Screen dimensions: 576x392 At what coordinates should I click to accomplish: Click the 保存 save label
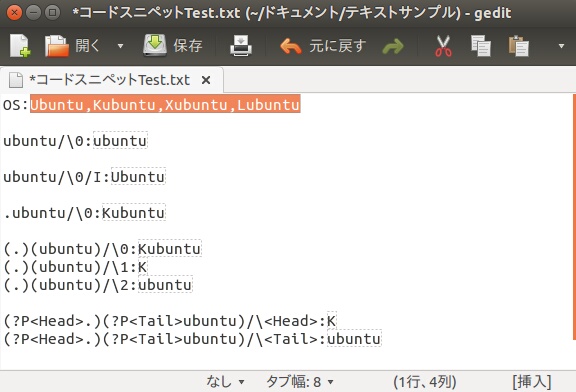point(188,46)
